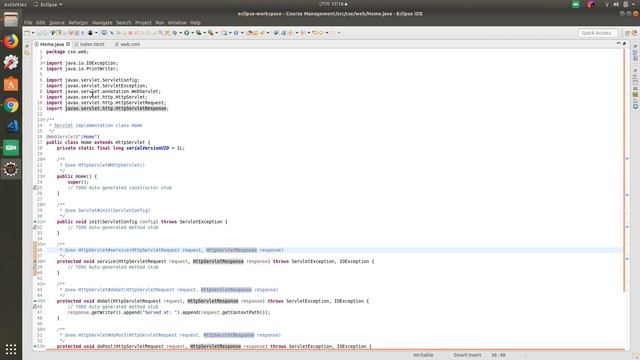Open Ubuntu Software from the dock
640x360 pixels.
(11, 84)
